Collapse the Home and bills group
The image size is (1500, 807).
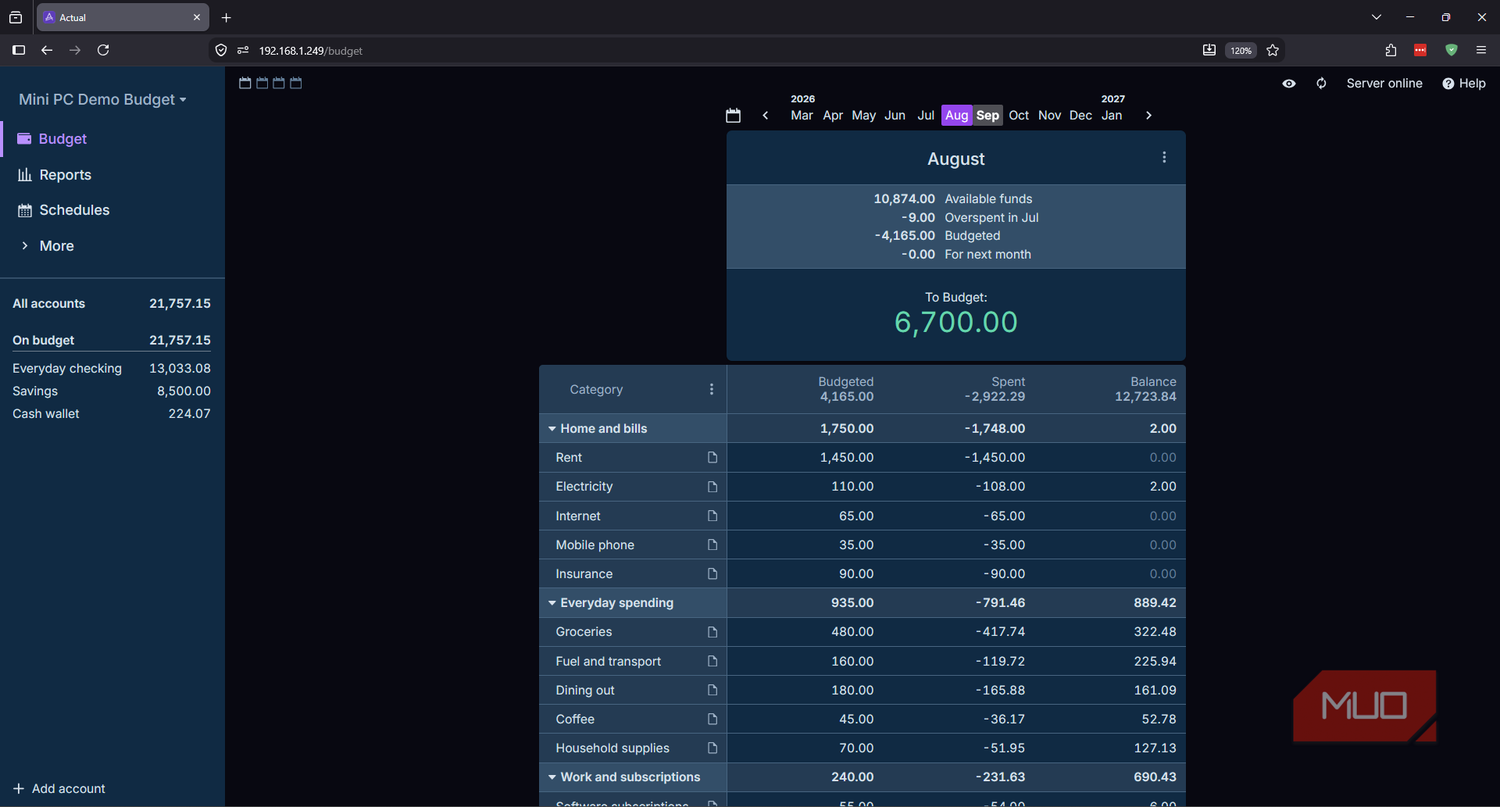[x=552, y=429]
